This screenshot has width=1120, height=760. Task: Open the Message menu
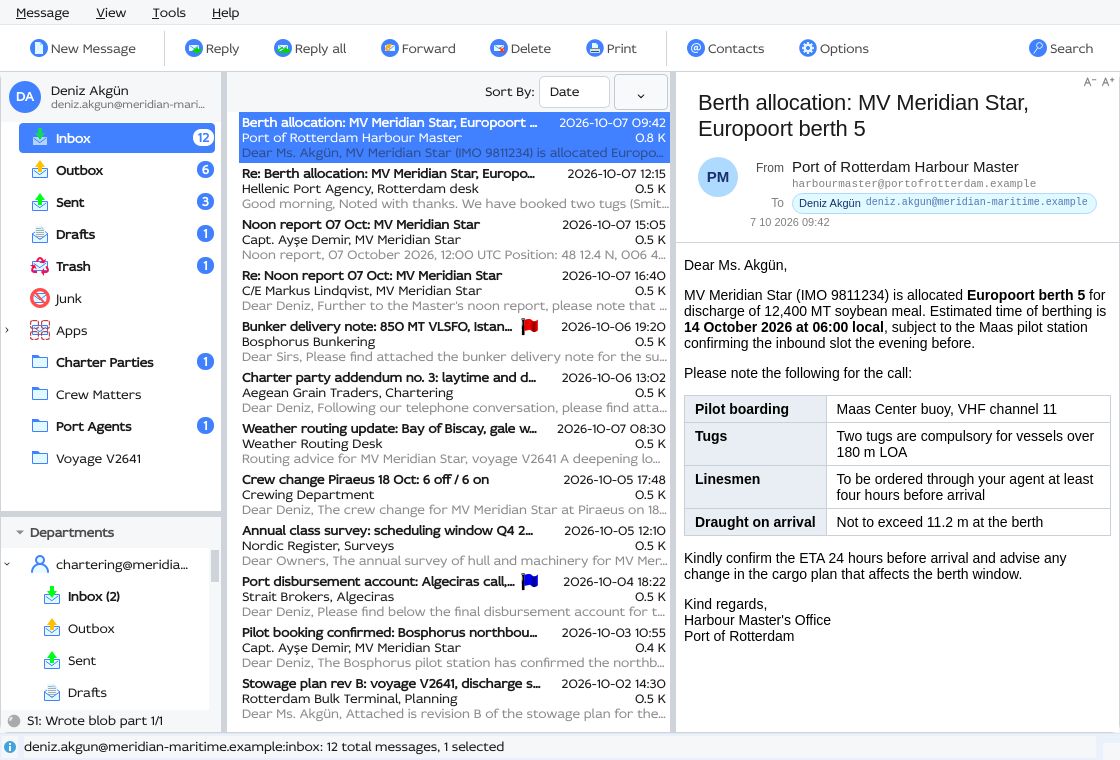point(43,13)
